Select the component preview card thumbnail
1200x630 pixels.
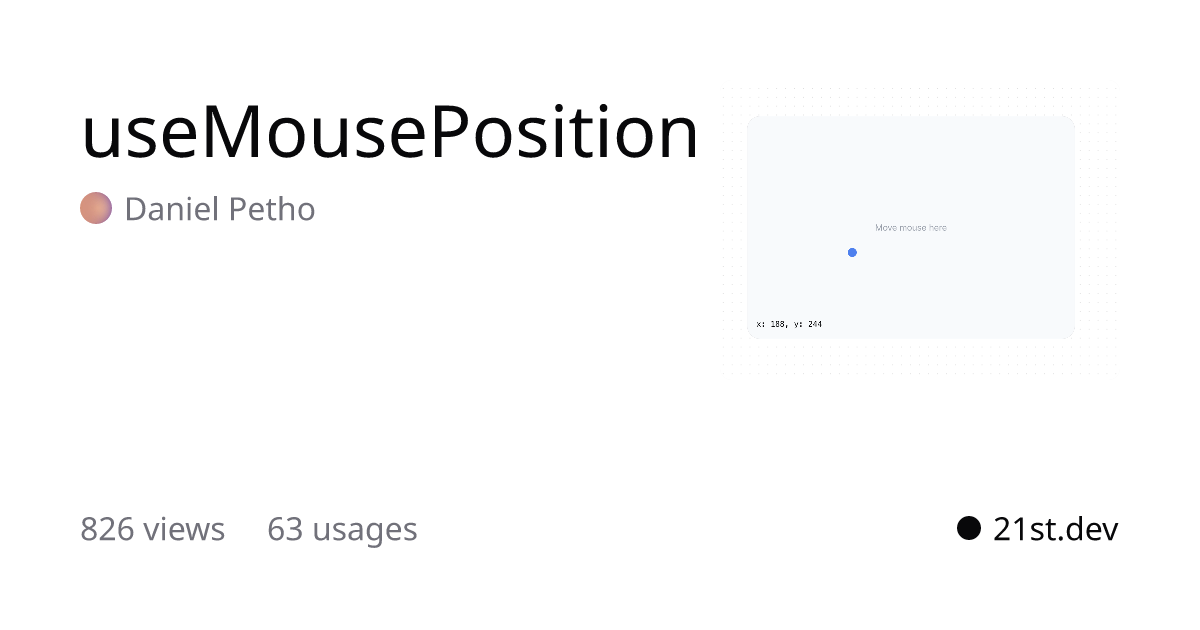click(911, 227)
